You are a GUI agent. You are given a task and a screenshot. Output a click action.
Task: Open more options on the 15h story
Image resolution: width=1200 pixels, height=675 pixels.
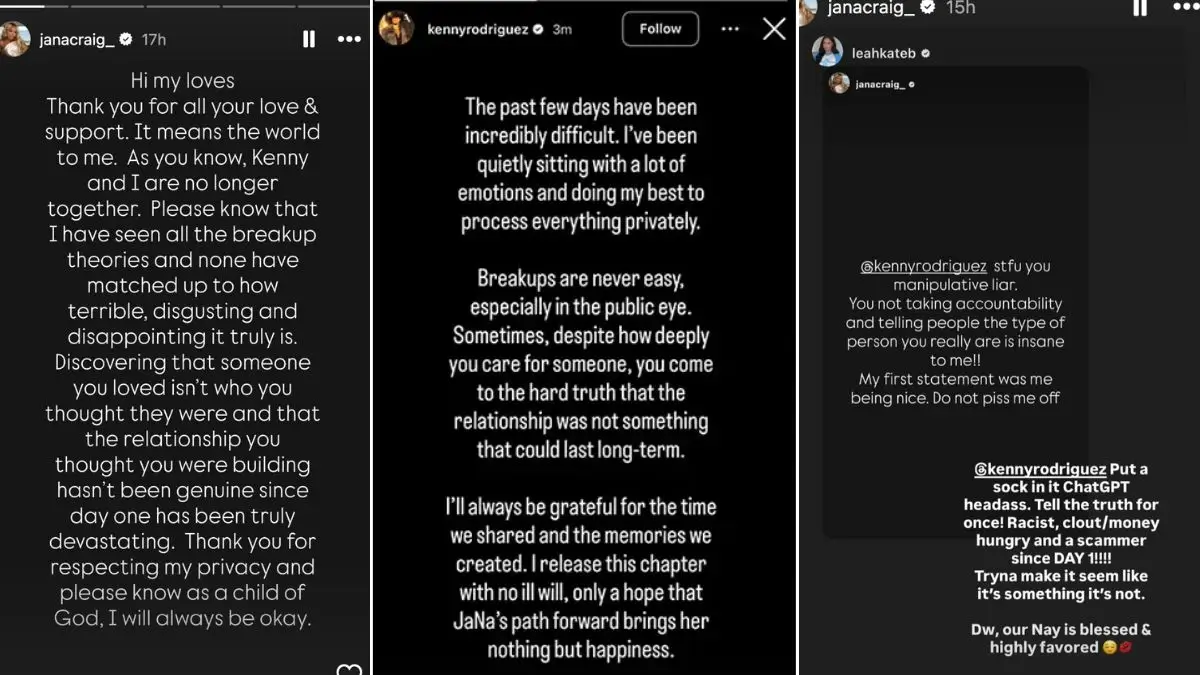click(x=1184, y=8)
